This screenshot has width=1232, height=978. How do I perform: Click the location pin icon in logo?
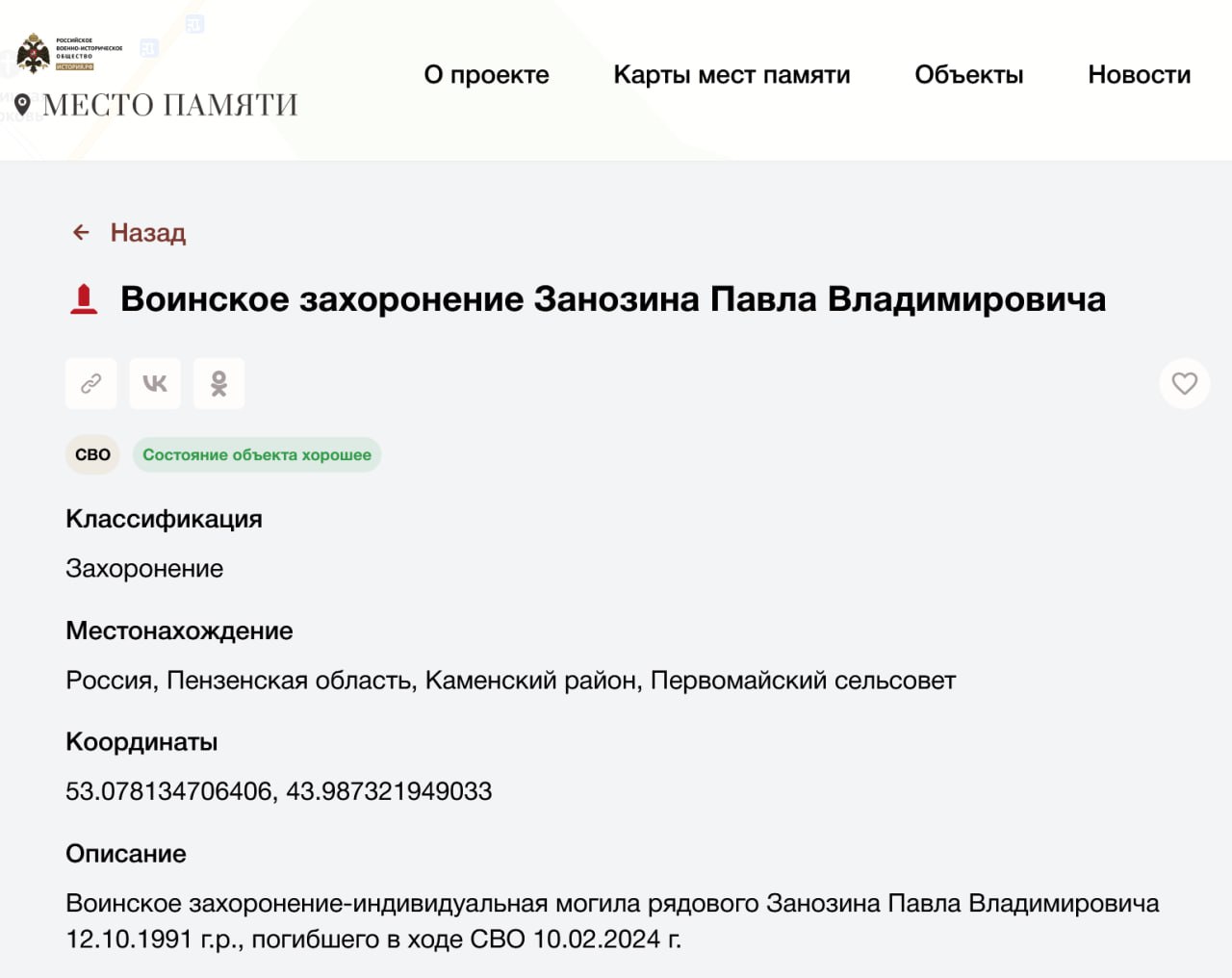click(23, 104)
